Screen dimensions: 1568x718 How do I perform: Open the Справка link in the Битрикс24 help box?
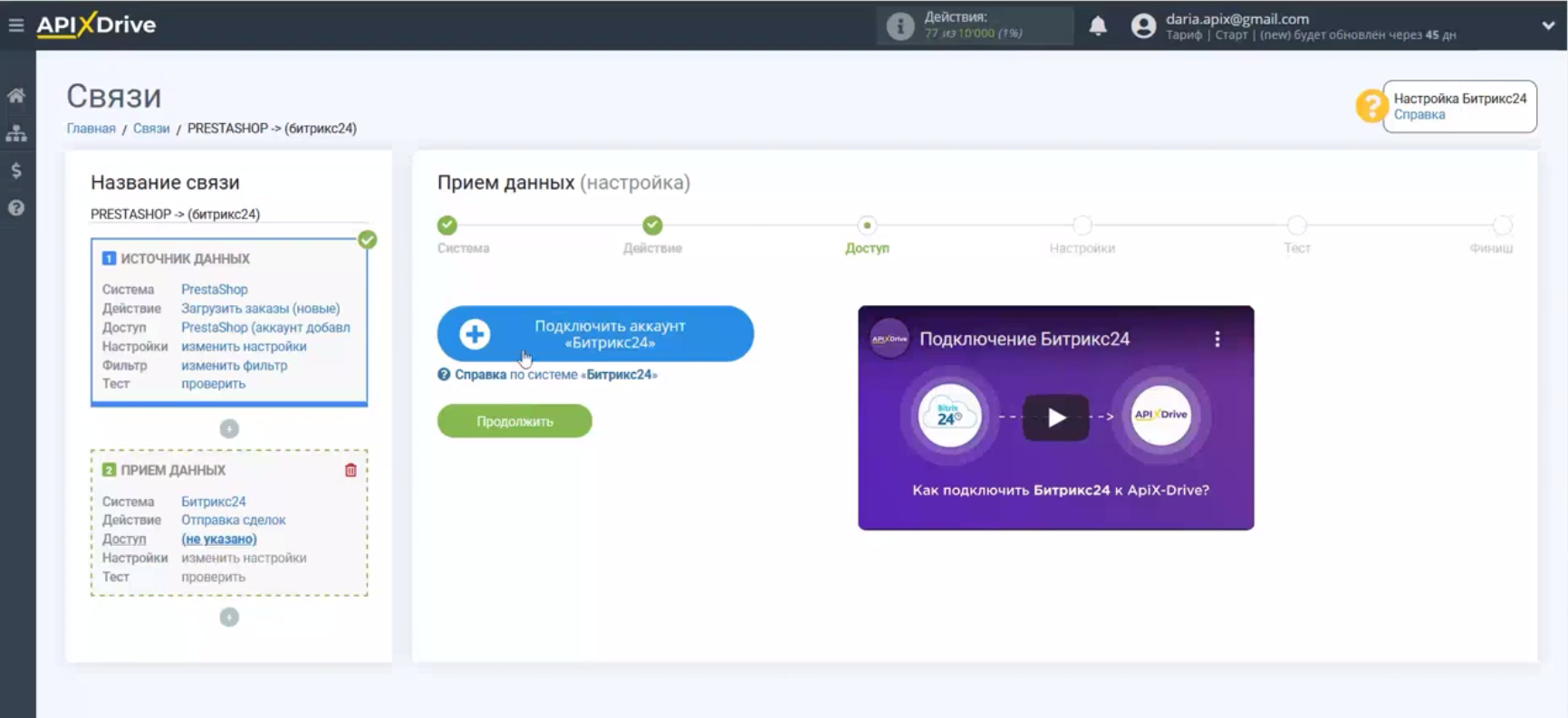click(1419, 115)
